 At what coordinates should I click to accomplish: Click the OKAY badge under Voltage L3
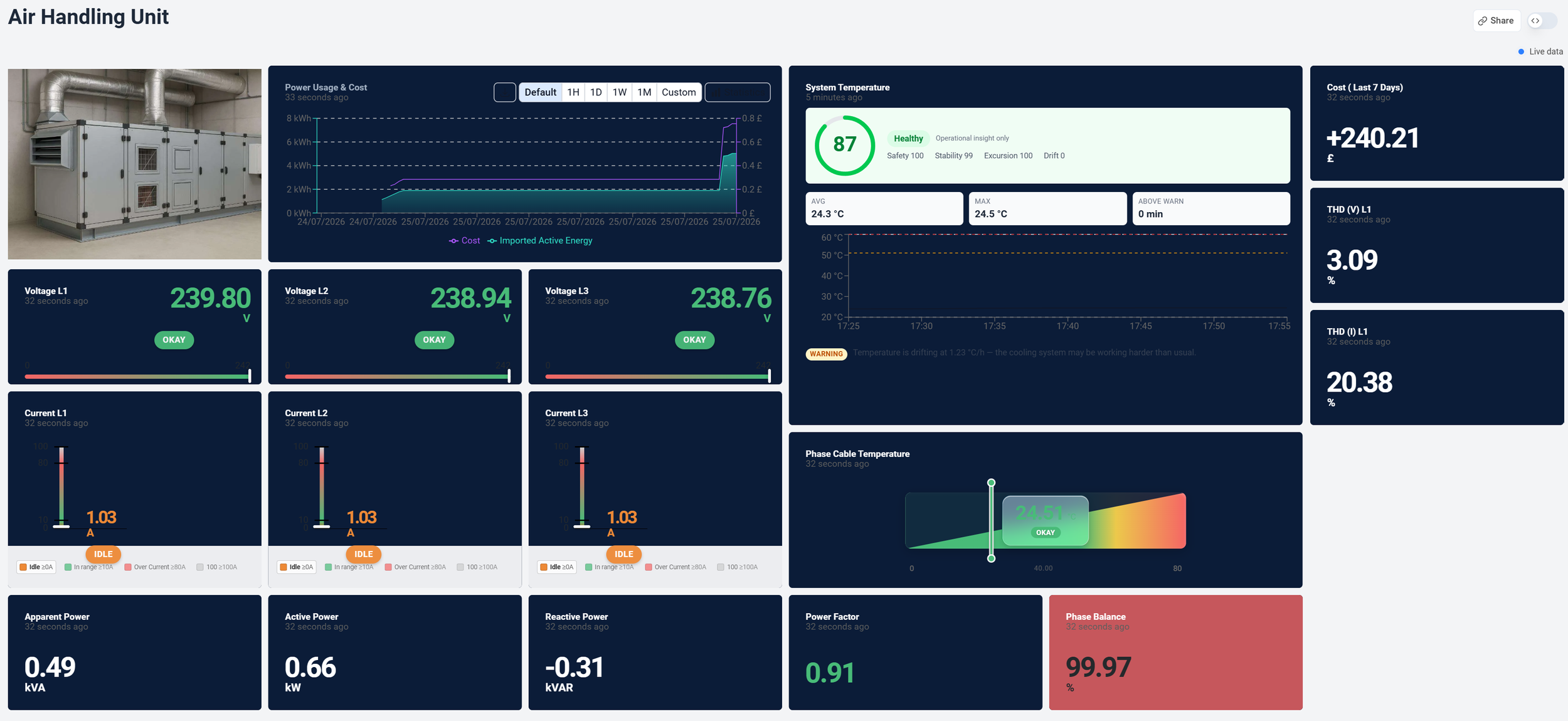pyautogui.click(x=694, y=339)
